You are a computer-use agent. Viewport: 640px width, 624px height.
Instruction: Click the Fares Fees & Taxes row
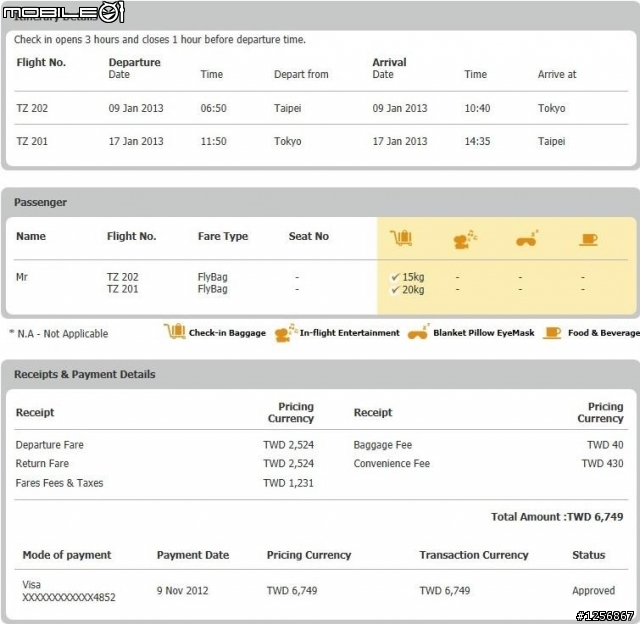coord(164,483)
